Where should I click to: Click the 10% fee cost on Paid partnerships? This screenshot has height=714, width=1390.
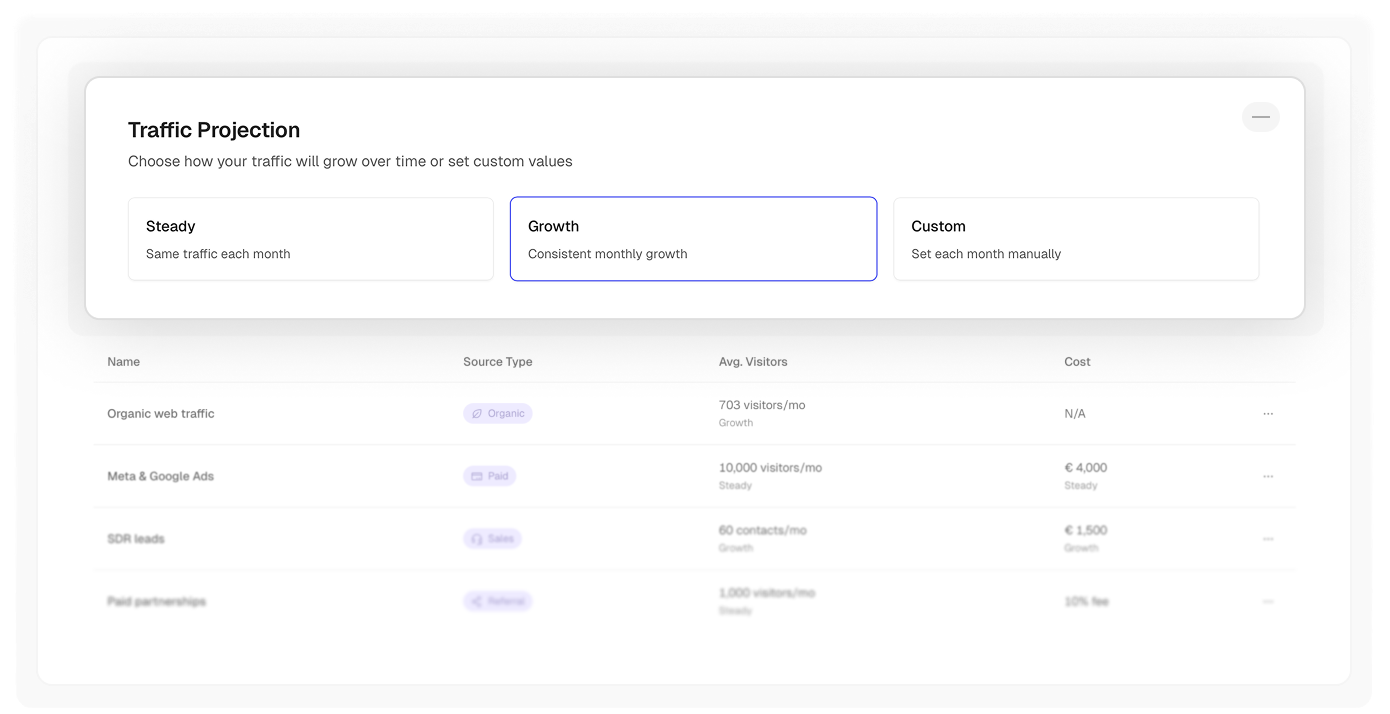(1087, 601)
